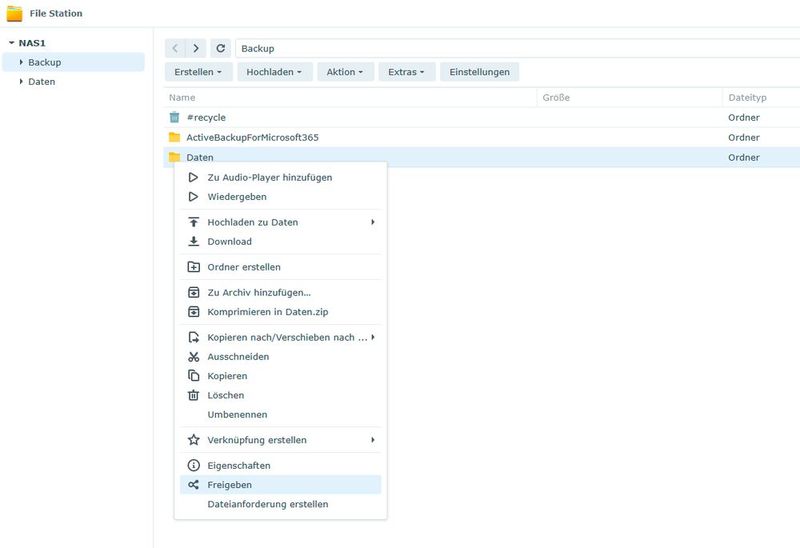Open Eigenschaften from context menu
800x548 pixels.
(x=281, y=465)
